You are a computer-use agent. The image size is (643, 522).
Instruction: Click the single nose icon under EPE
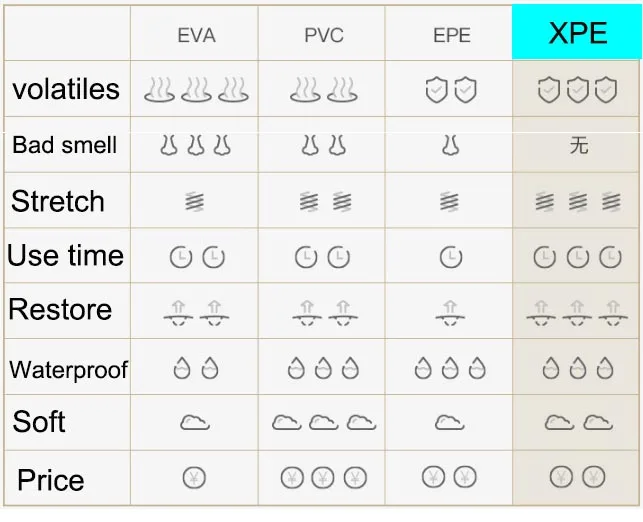[450, 146]
